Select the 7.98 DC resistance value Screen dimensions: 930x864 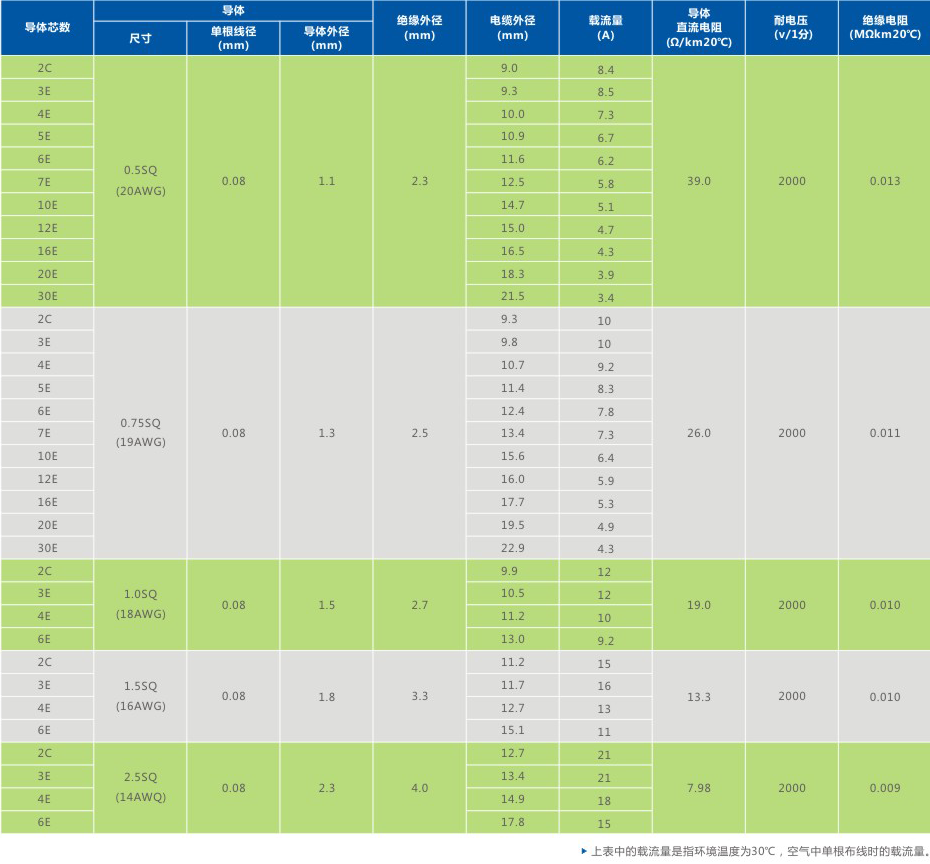pos(699,788)
